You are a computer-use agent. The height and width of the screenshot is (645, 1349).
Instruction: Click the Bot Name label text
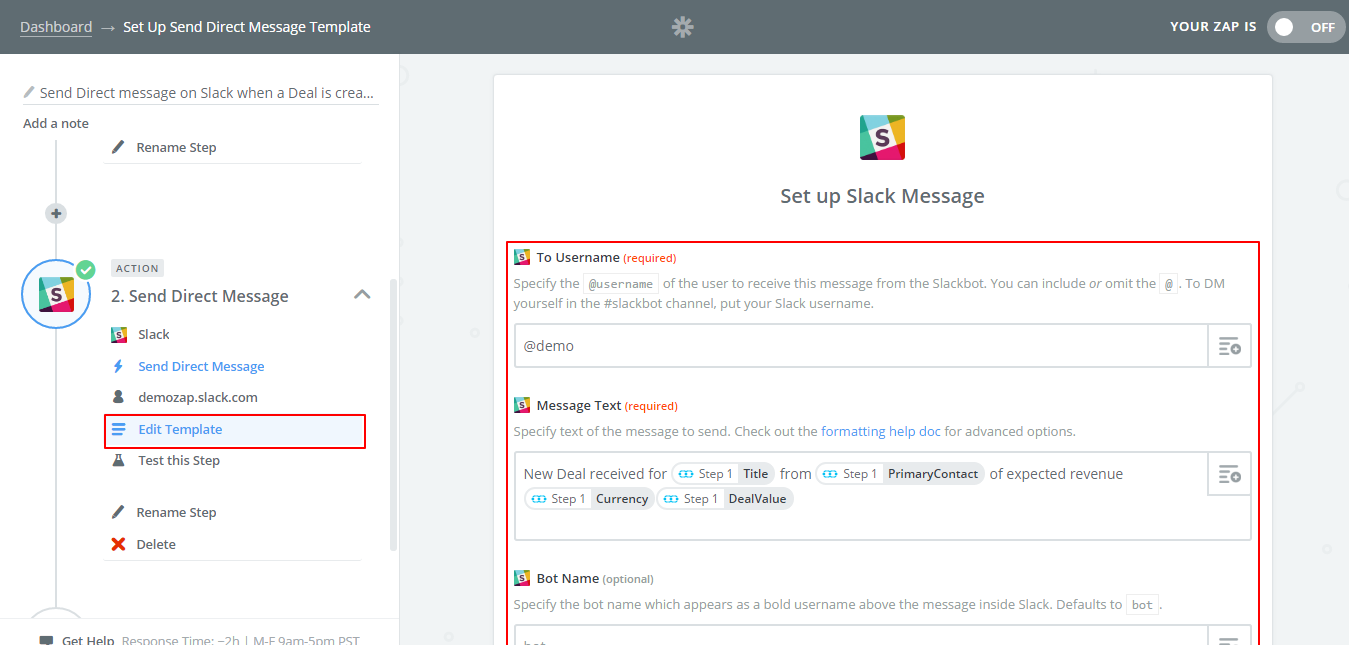[x=567, y=579]
